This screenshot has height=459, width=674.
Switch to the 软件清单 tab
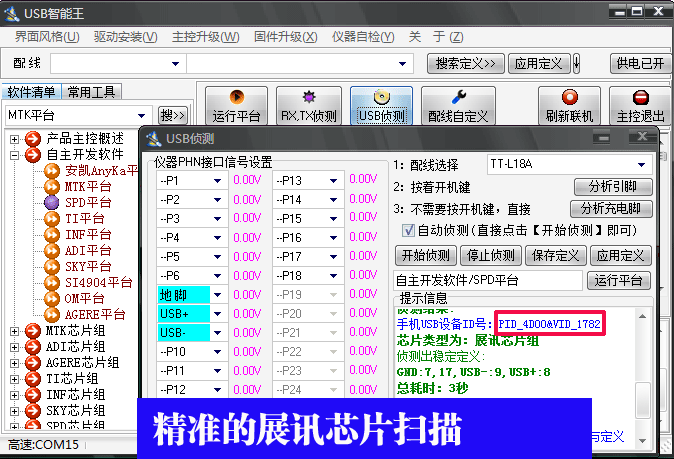[31, 92]
